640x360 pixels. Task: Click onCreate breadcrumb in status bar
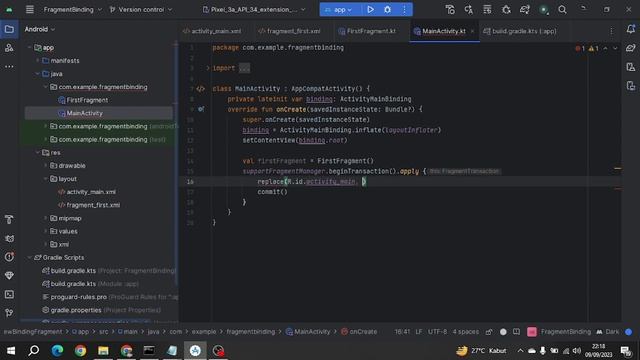click(x=359, y=332)
